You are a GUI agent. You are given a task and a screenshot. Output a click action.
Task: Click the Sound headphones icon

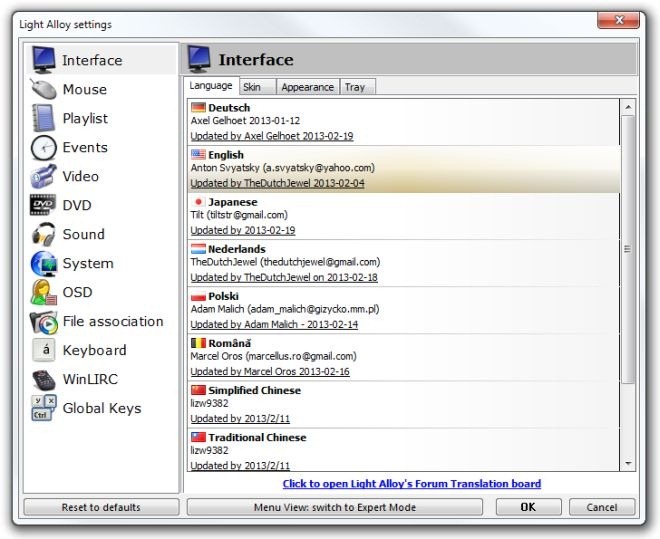pyautogui.click(x=43, y=234)
